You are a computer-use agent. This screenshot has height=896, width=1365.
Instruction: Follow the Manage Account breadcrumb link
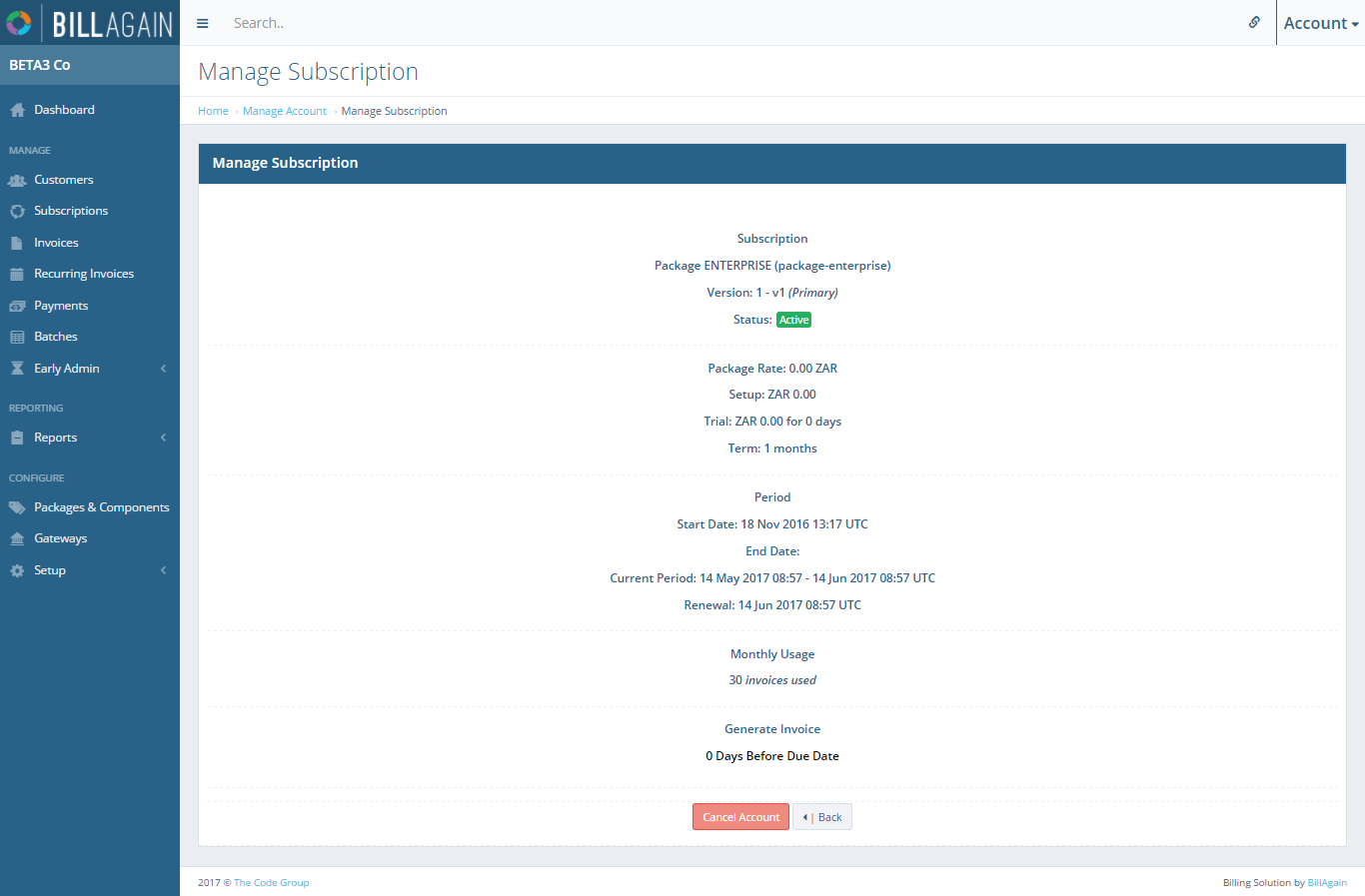(x=285, y=111)
